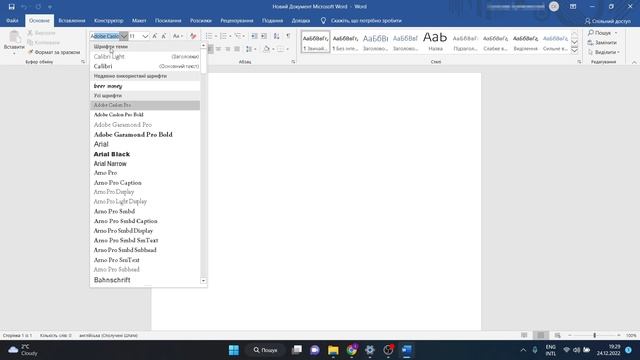The width and height of the screenshot is (640, 360).
Task: Select Adobe Caslon Pro Bold font
Action: pos(145,115)
